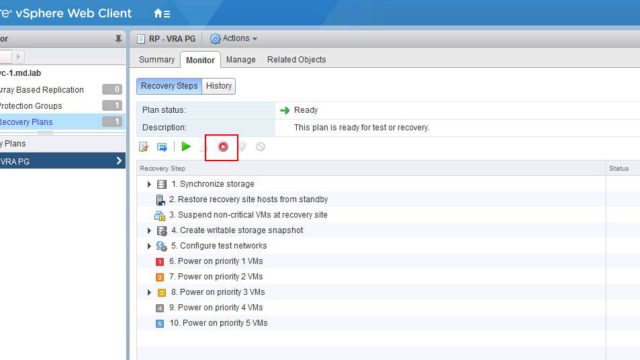Switch to the History view
This screenshot has height=360, width=640.
[219, 86]
